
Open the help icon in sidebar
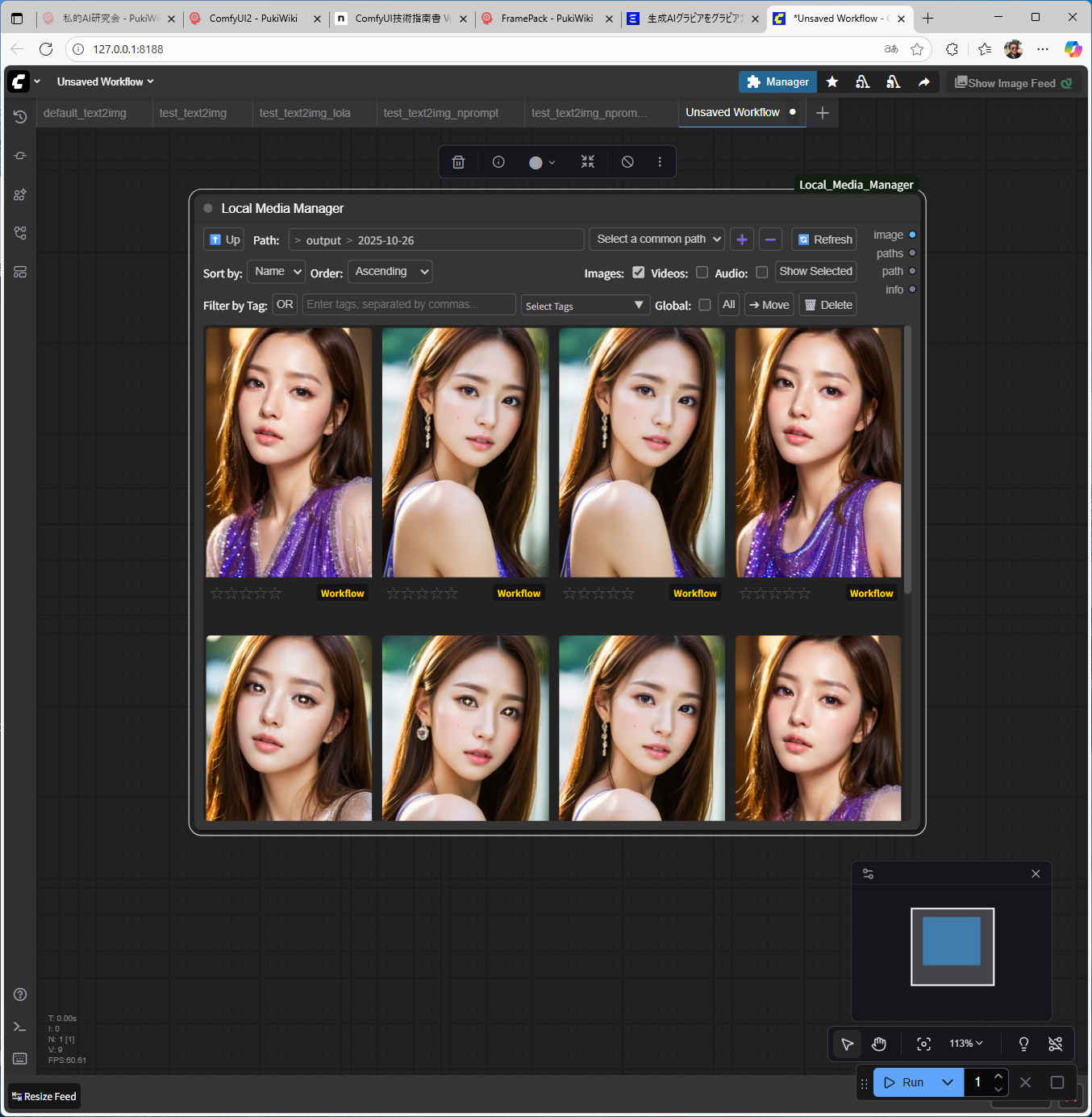[20, 994]
